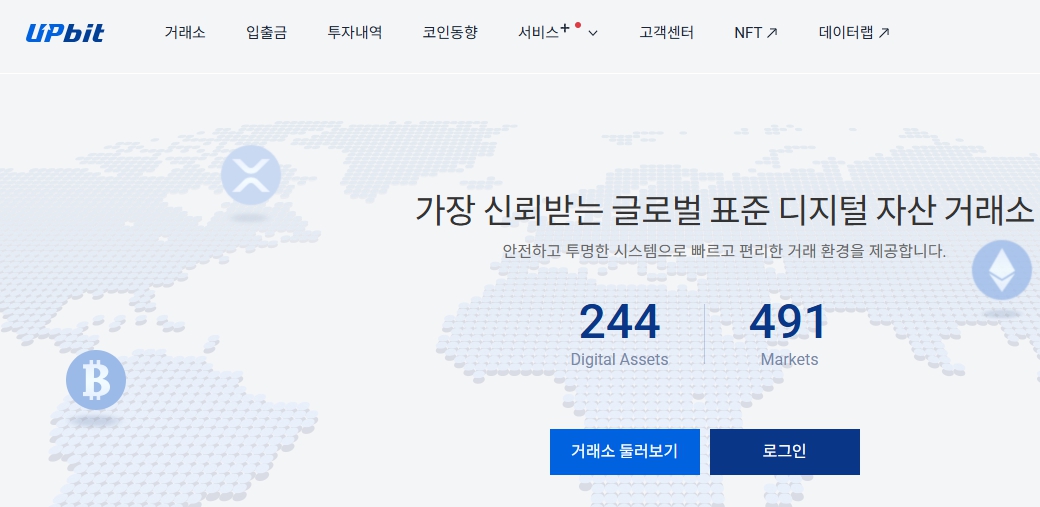
Task: Click the arrow icon next to NFT
Action: coord(772,33)
